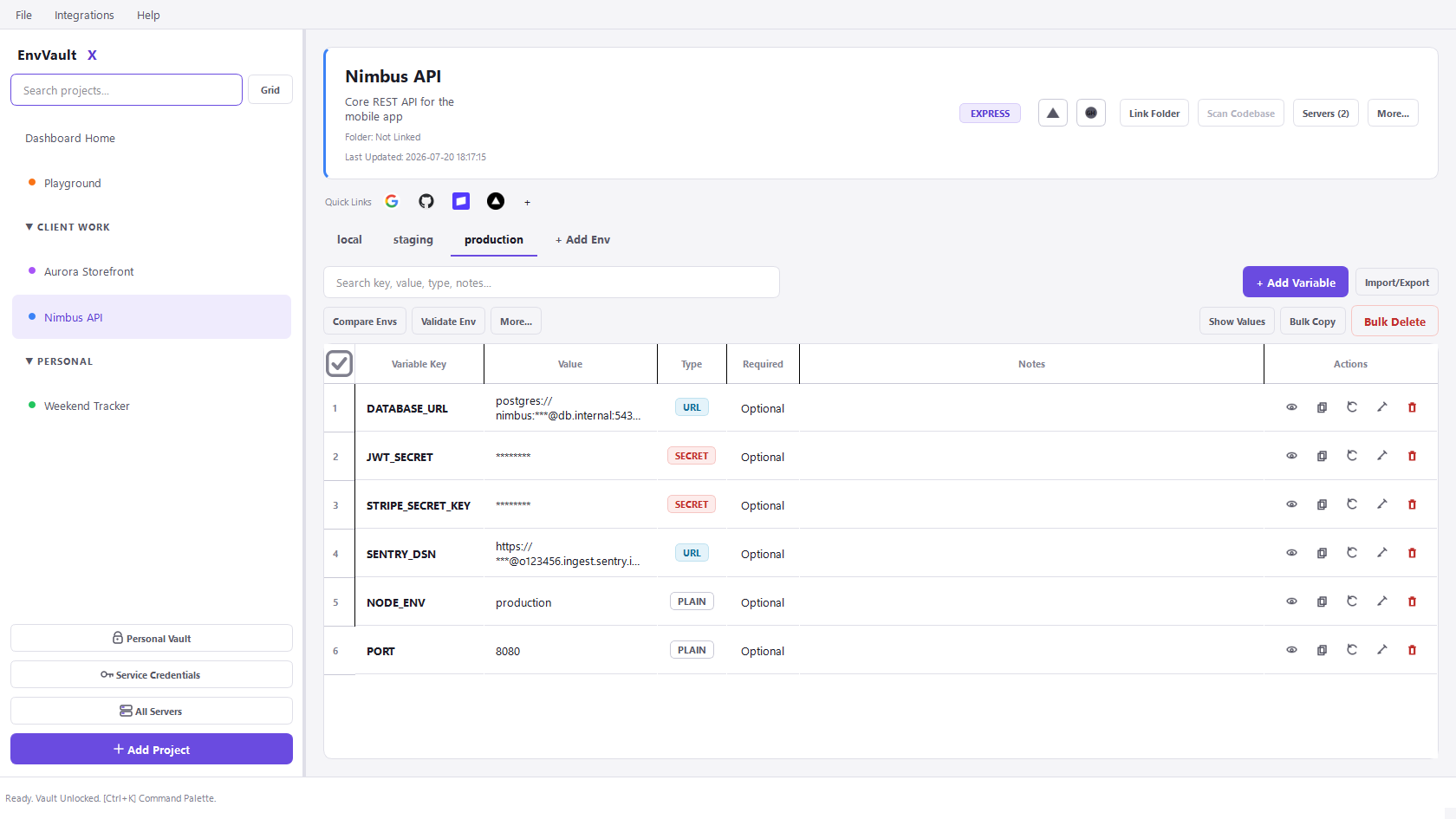This screenshot has width=1456, height=819.
Task: Copy the SENTRY_DSN value
Action: (x=1322, y=553)
